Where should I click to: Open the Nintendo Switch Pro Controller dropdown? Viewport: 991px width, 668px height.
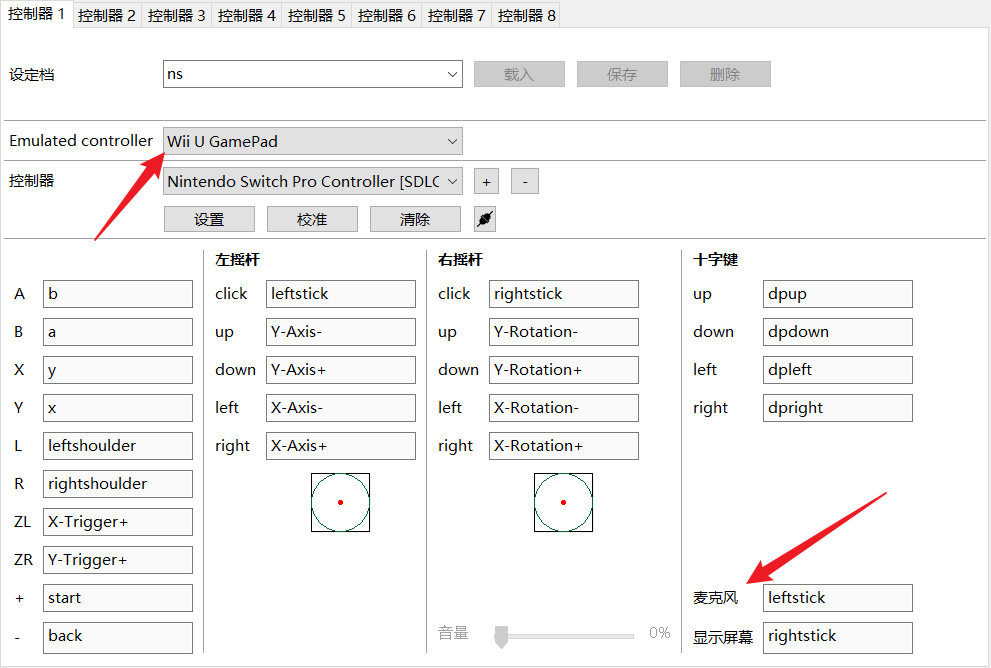click(x=312, y=181)
